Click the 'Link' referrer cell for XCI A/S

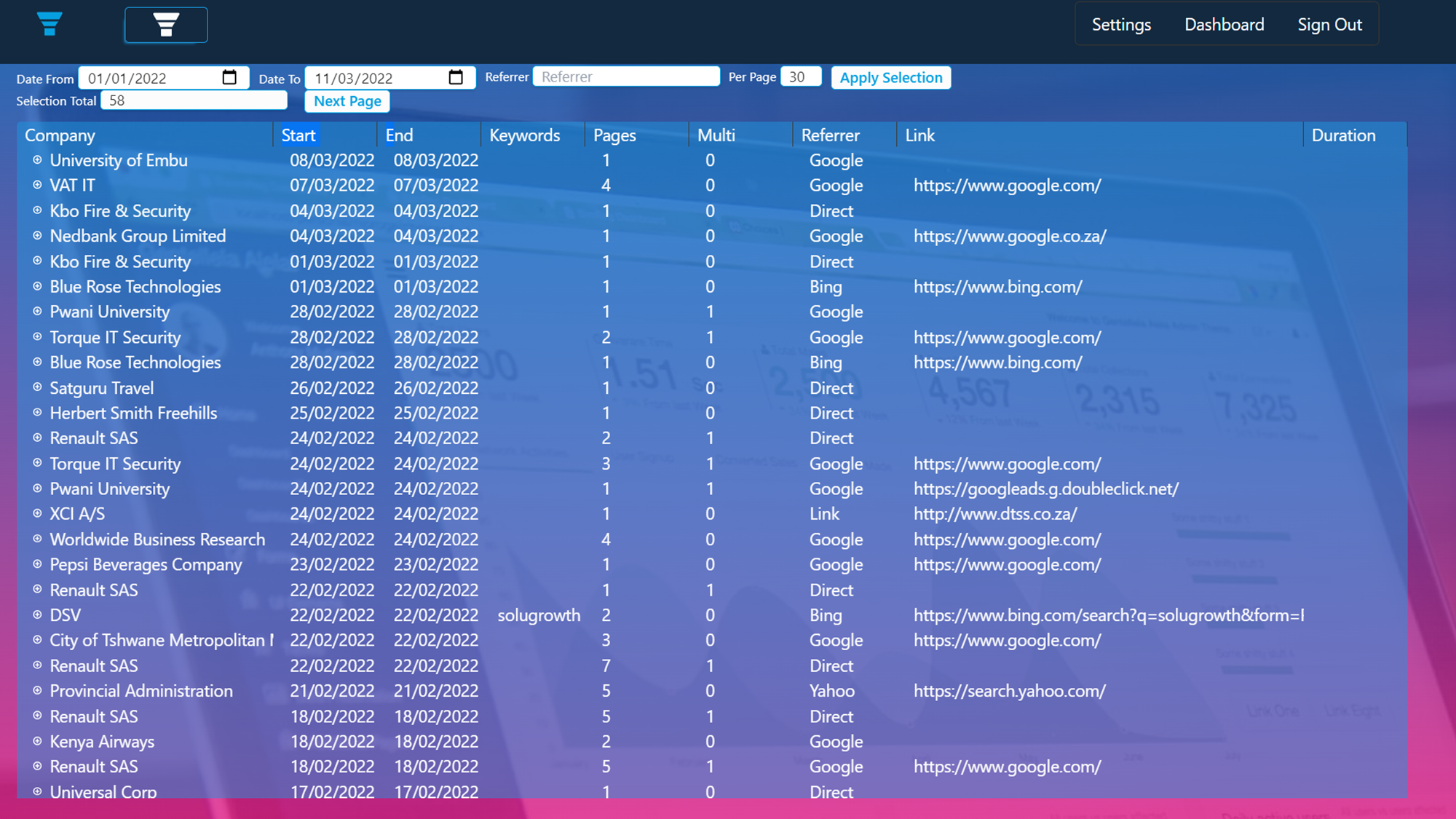[x=824, y=513]
